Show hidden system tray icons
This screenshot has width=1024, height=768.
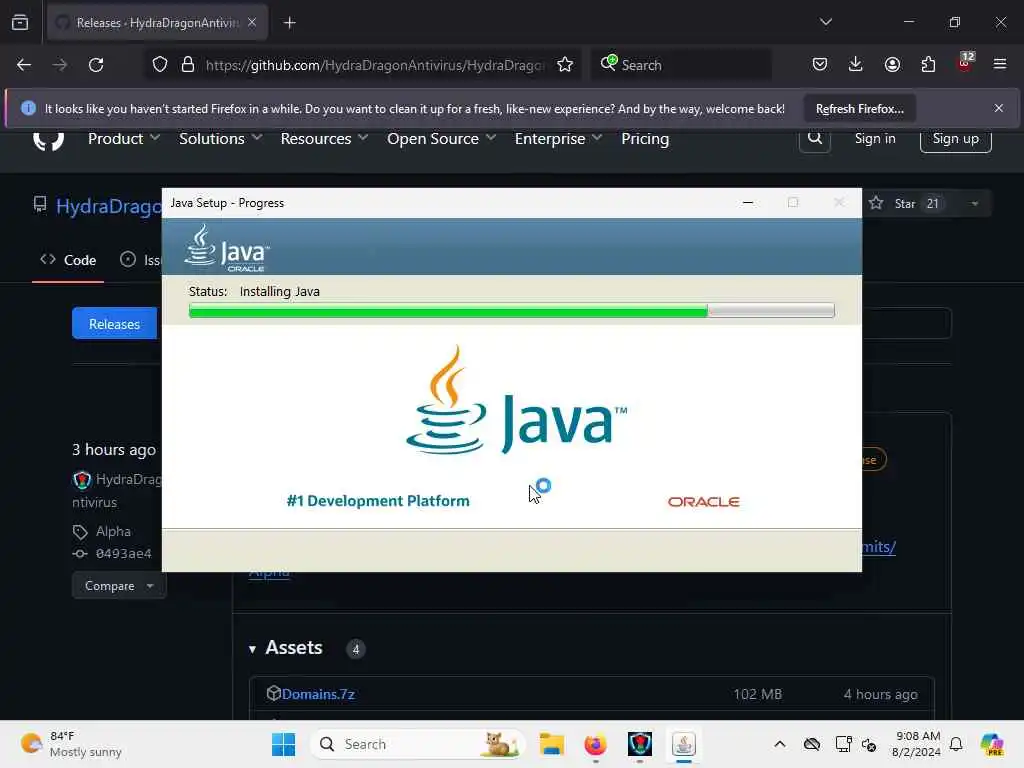(780, 744)
